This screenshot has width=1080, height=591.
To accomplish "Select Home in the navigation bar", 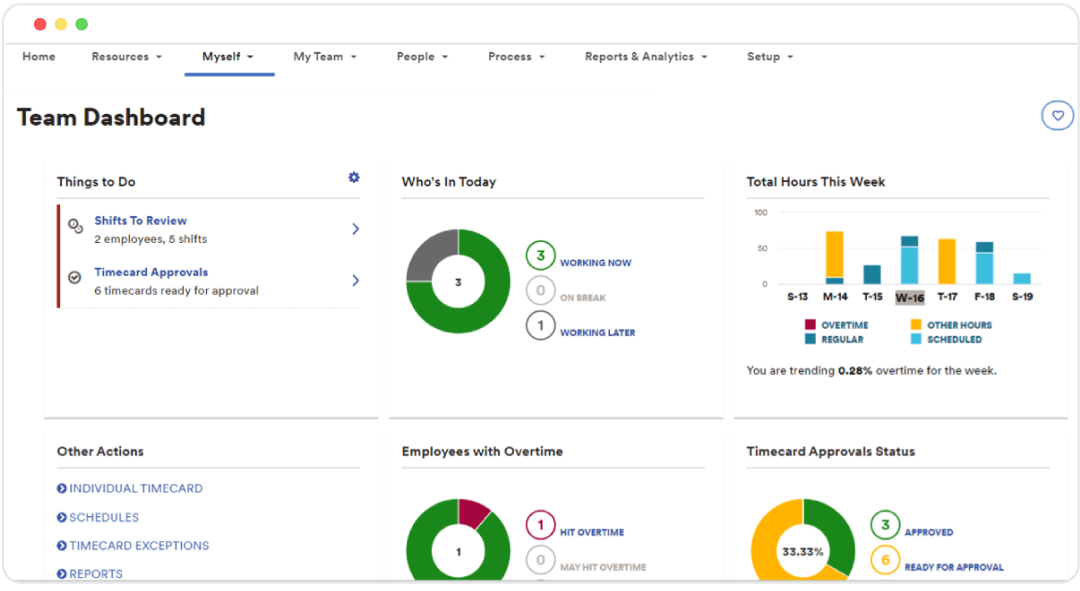I will click(38, 57).
